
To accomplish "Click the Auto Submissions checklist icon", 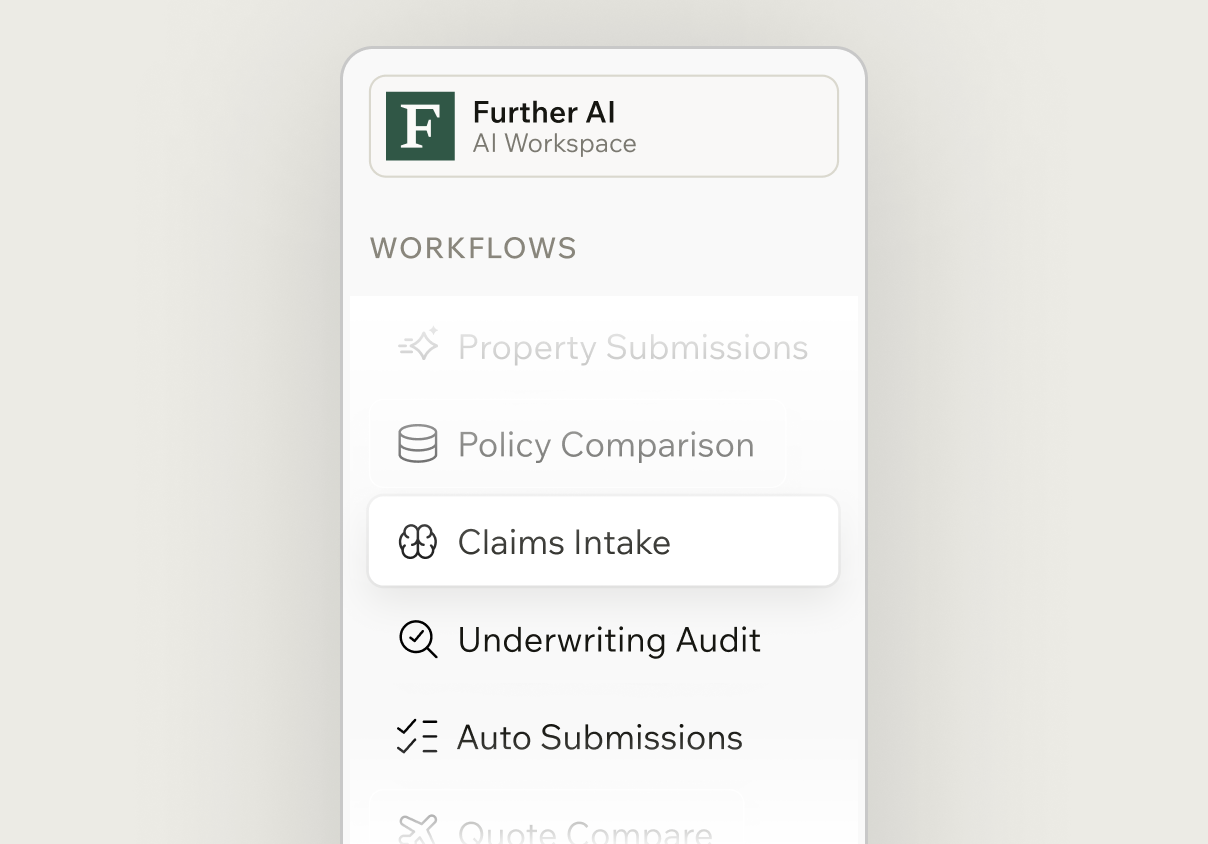I will tap(418, 737).
